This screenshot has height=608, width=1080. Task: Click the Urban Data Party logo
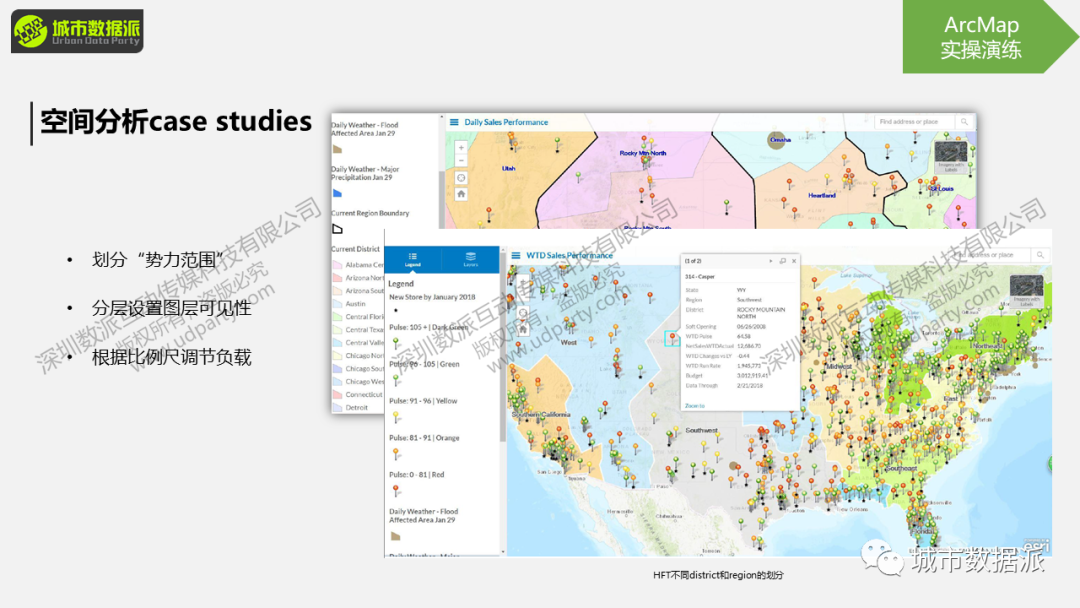(x=77, y=31)
